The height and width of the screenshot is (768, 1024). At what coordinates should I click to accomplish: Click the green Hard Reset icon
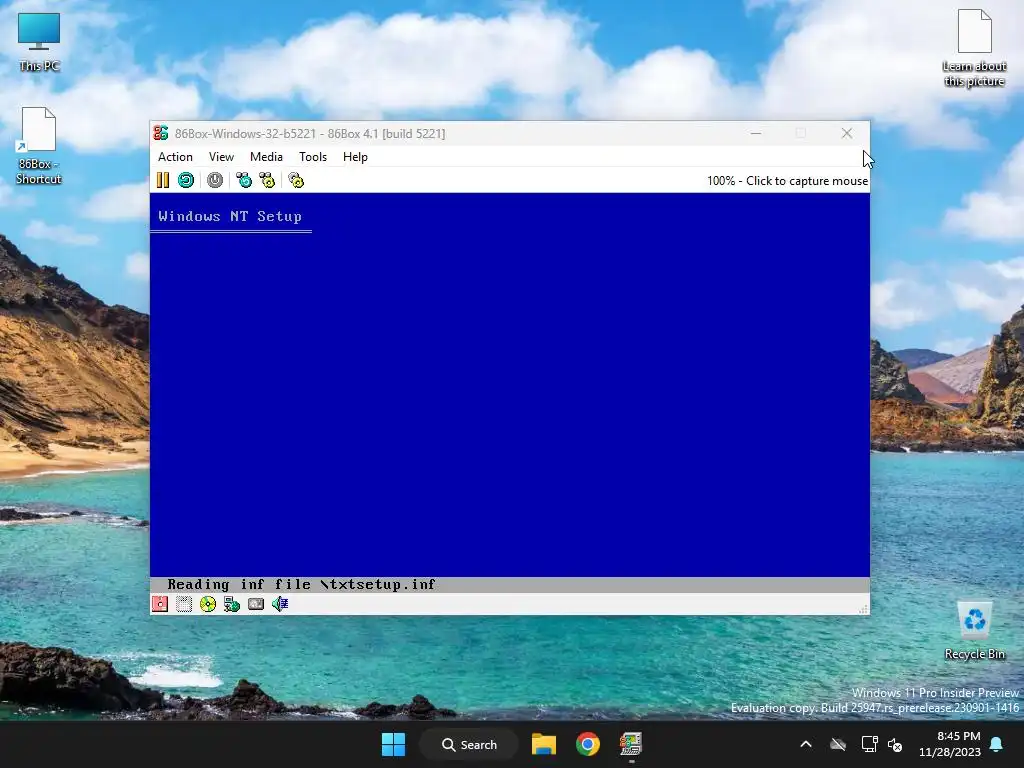coord(186,180)
